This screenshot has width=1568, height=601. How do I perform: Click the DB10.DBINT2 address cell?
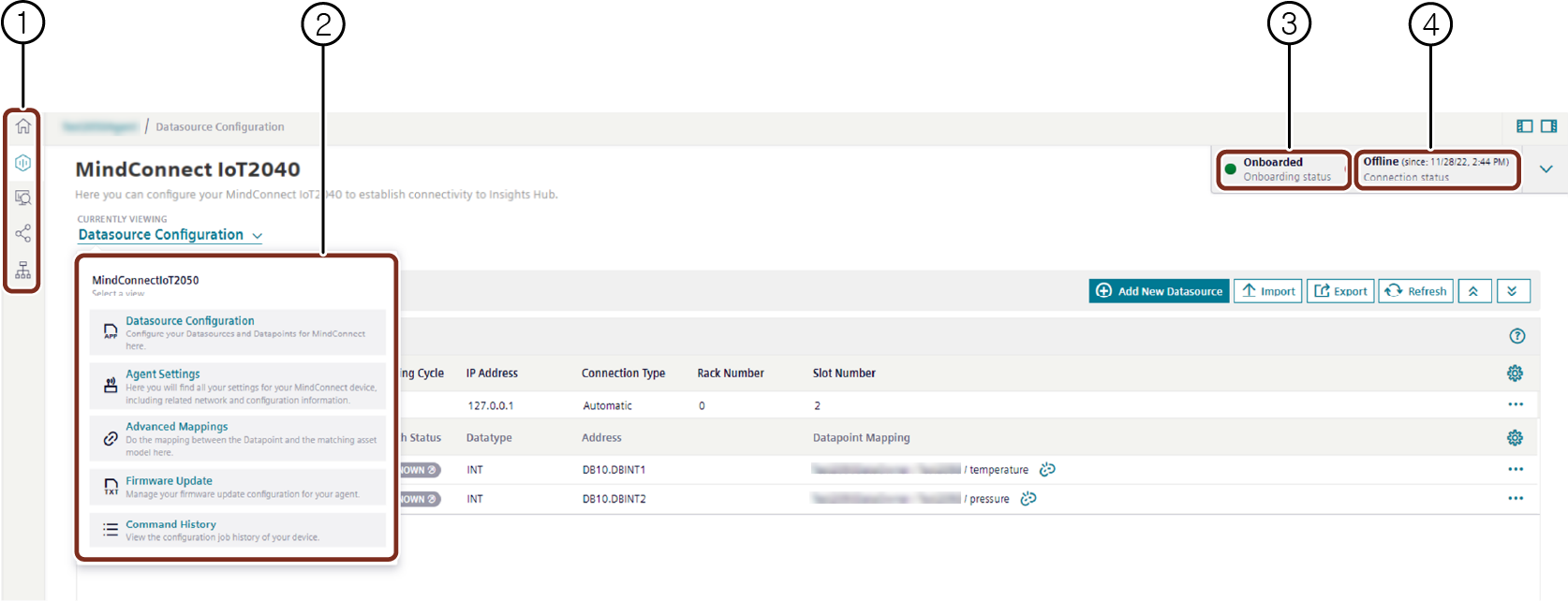pyautogui.click(x=614, y=499)
